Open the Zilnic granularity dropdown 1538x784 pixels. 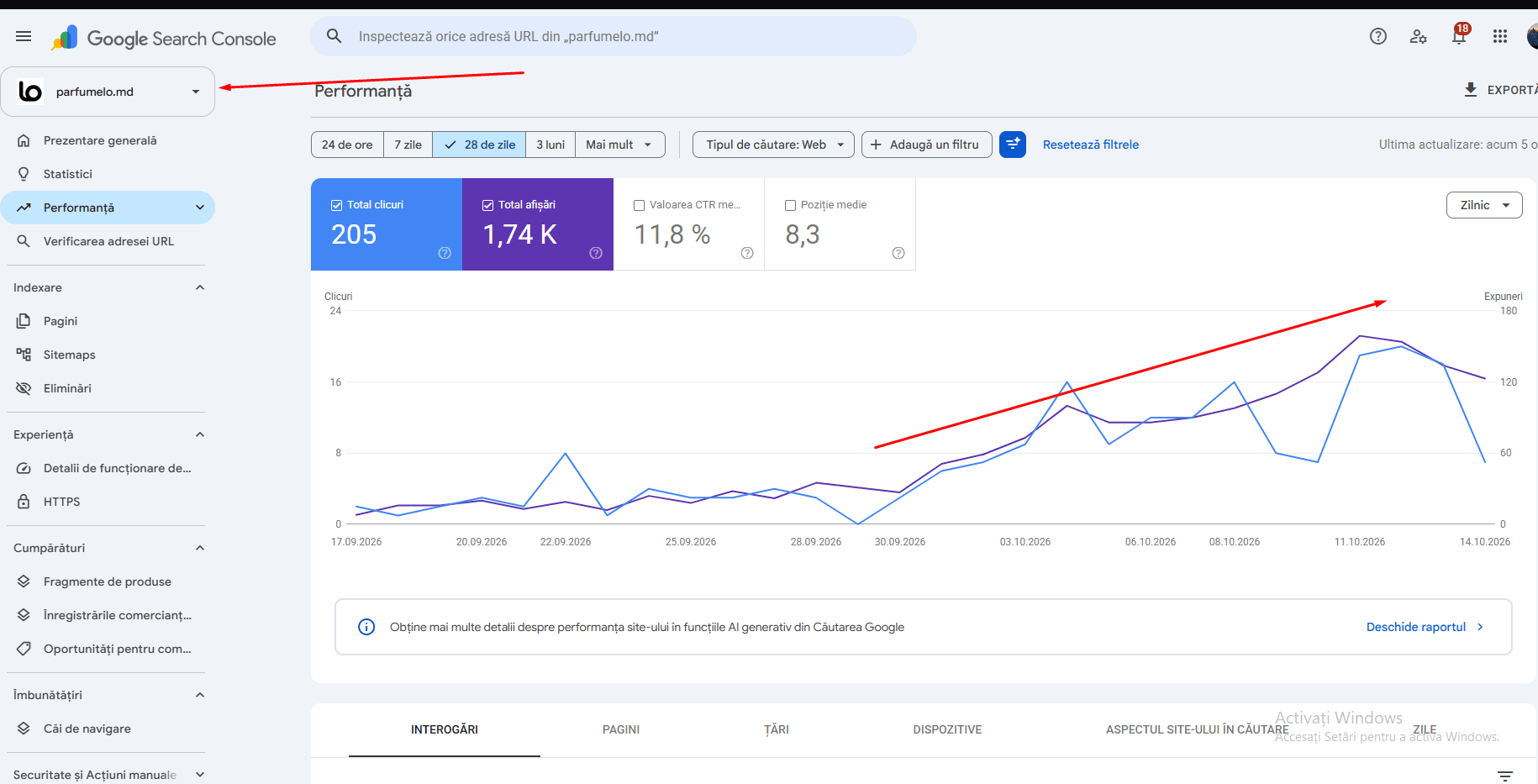click(x=1484, y=205)
